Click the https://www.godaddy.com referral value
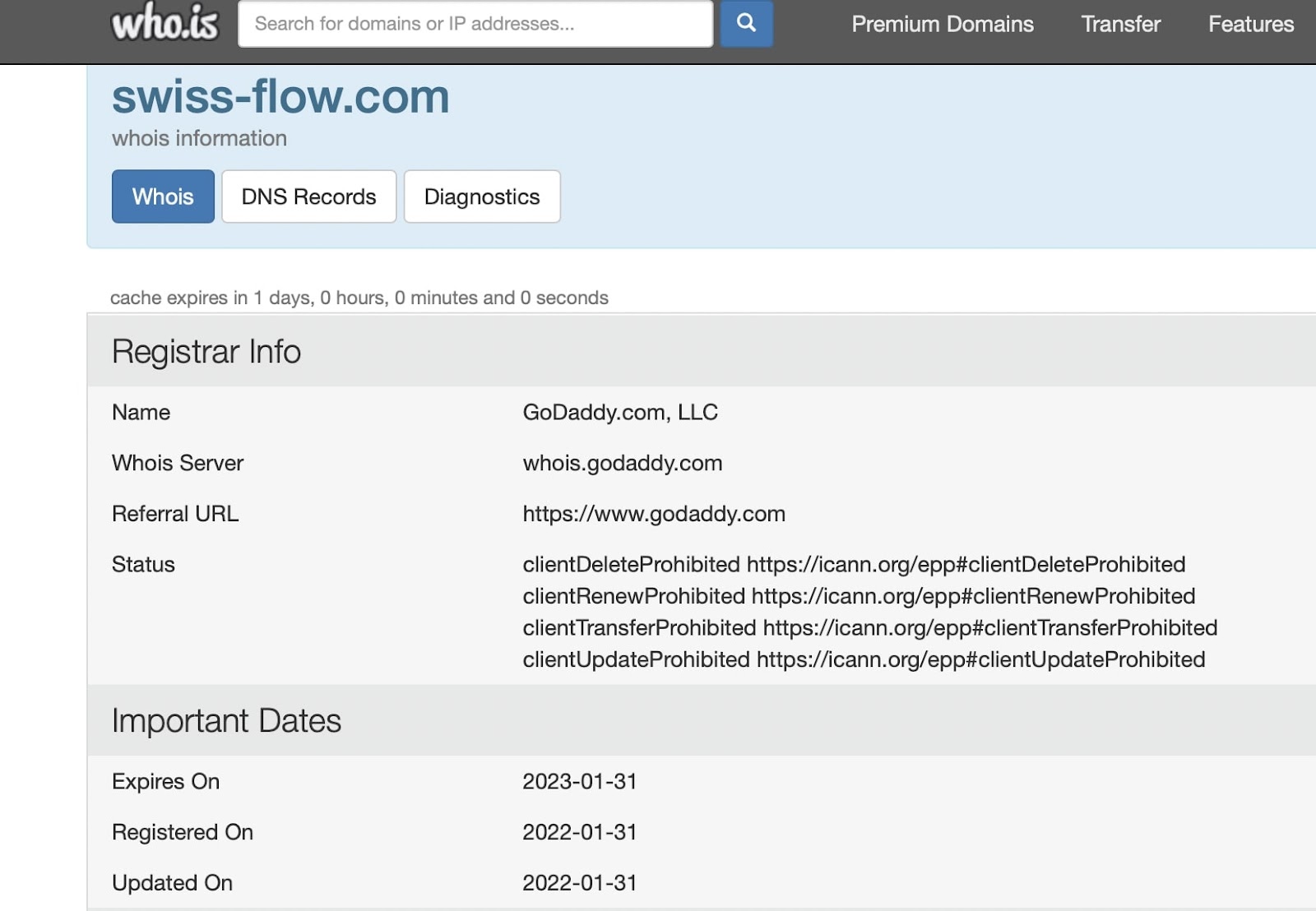 pos(654,514)
